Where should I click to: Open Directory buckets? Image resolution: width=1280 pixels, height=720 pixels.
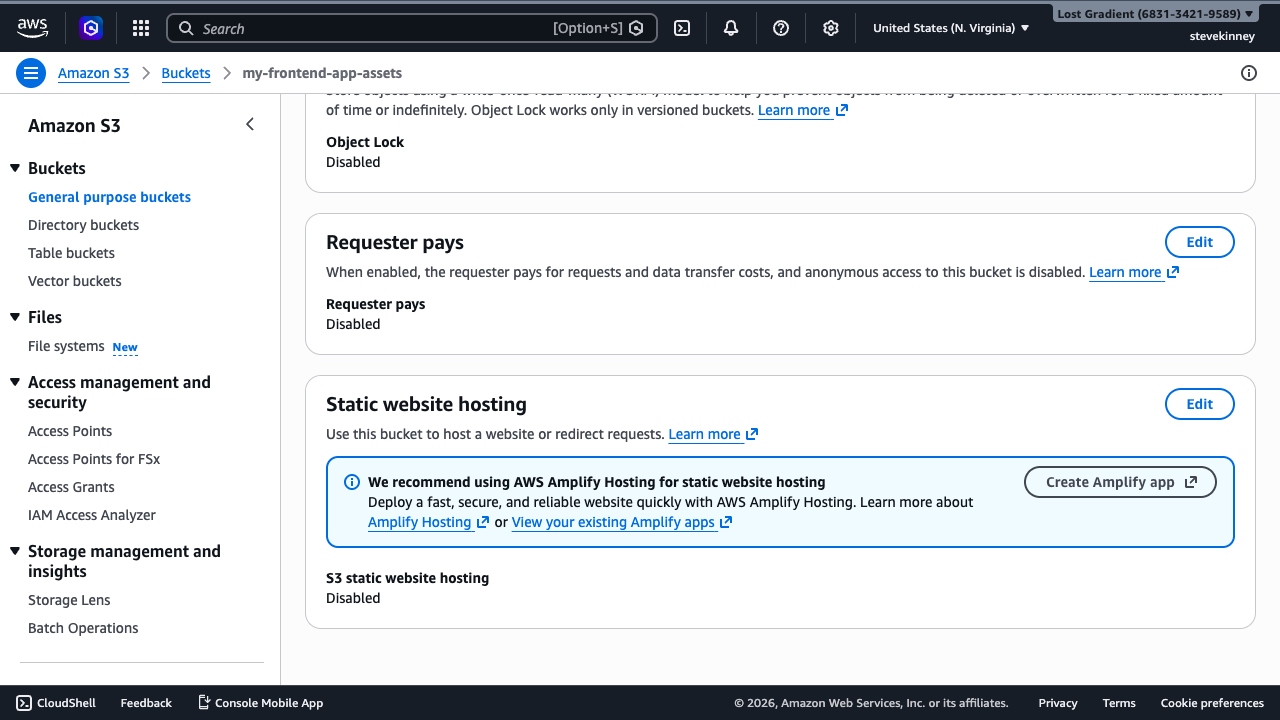pos(83,225)
